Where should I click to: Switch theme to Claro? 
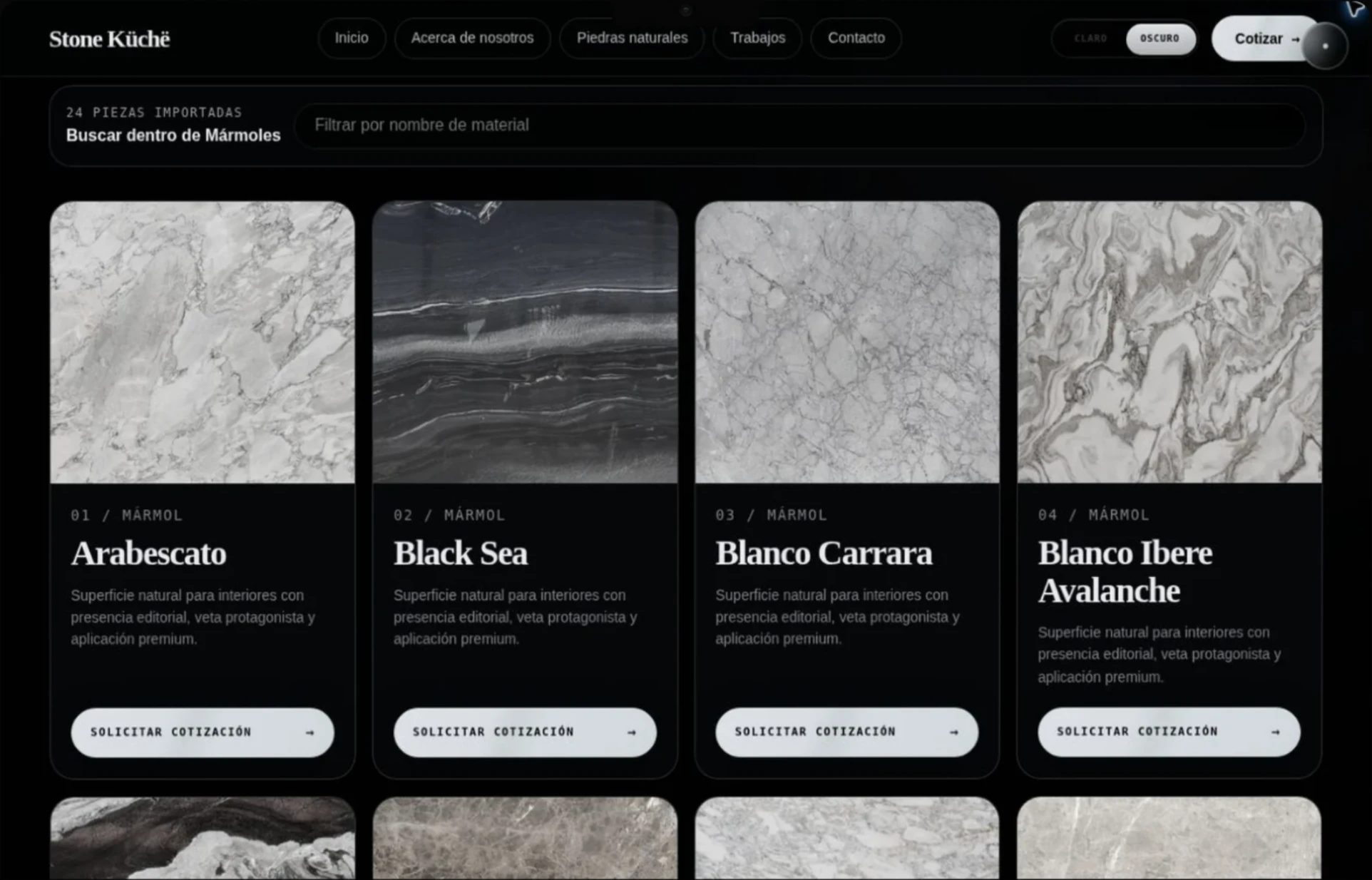click(1090, 39)
